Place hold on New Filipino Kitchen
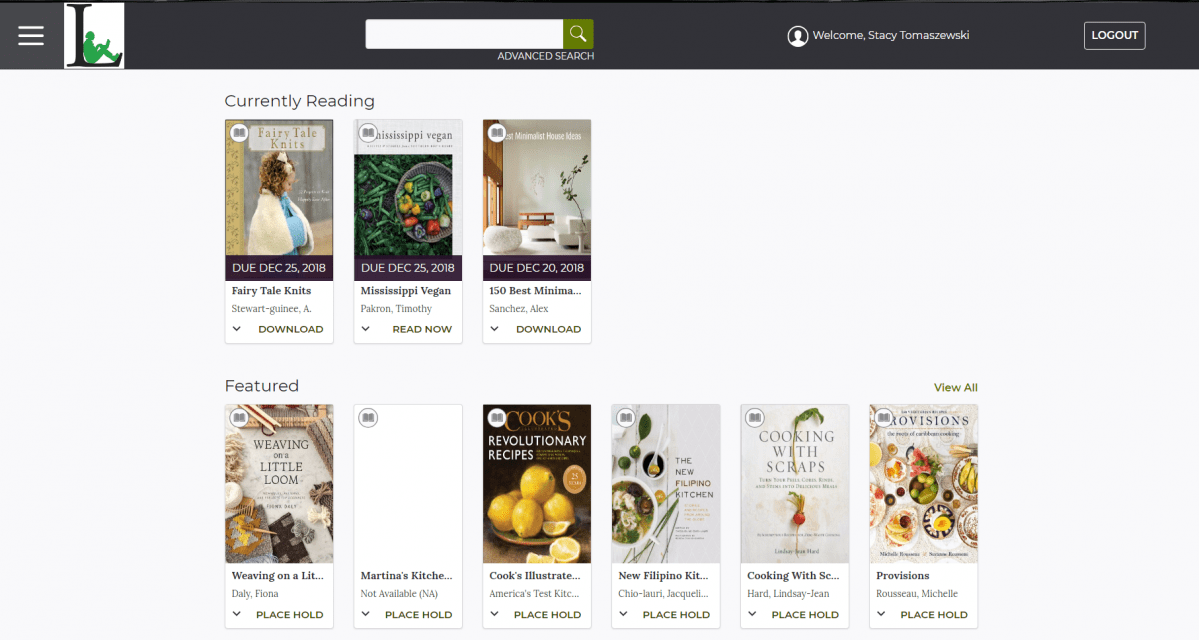 (676, 615)
